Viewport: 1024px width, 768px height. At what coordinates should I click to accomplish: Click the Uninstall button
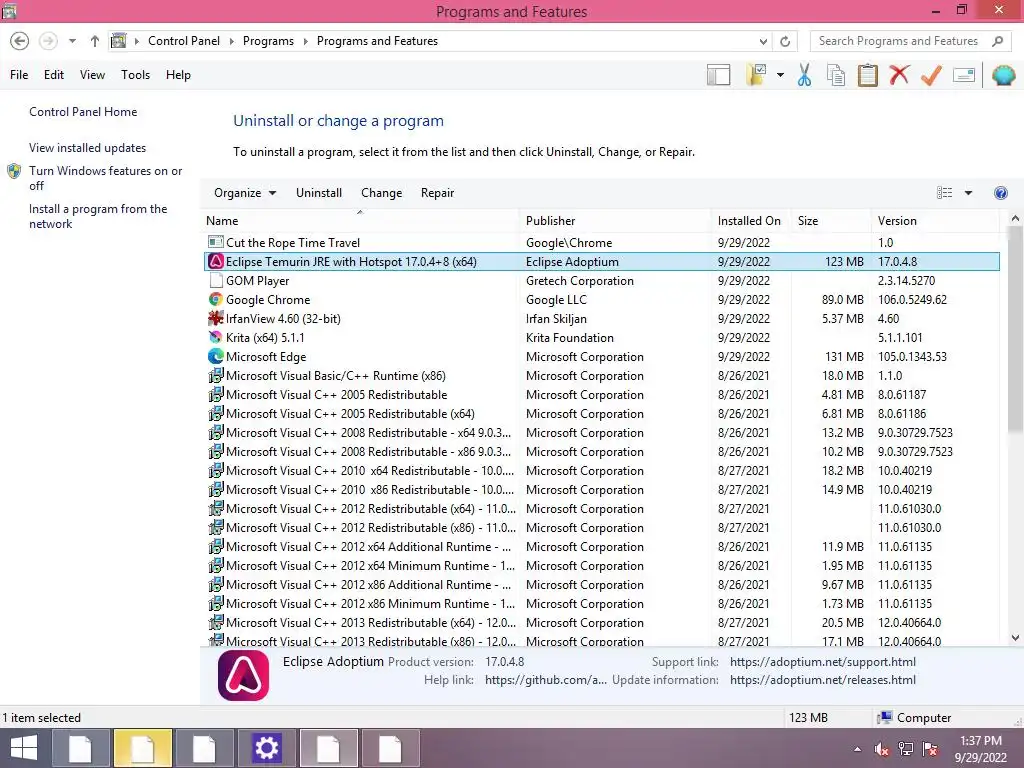coord(319,193)
